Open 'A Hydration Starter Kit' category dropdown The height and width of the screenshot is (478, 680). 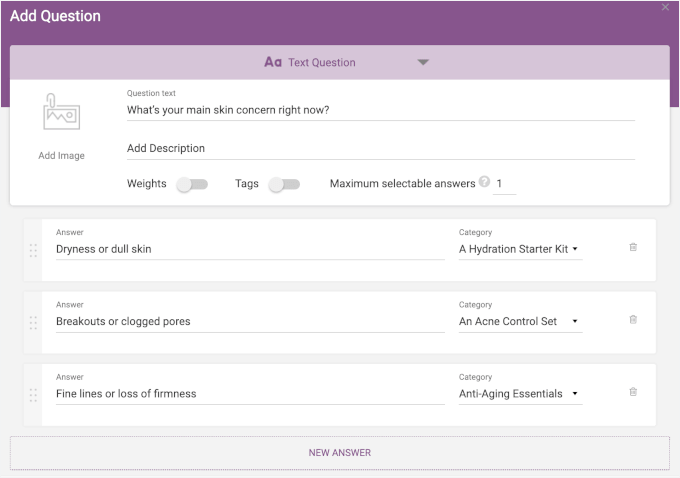pyautogui.click(x=520, y=249)
